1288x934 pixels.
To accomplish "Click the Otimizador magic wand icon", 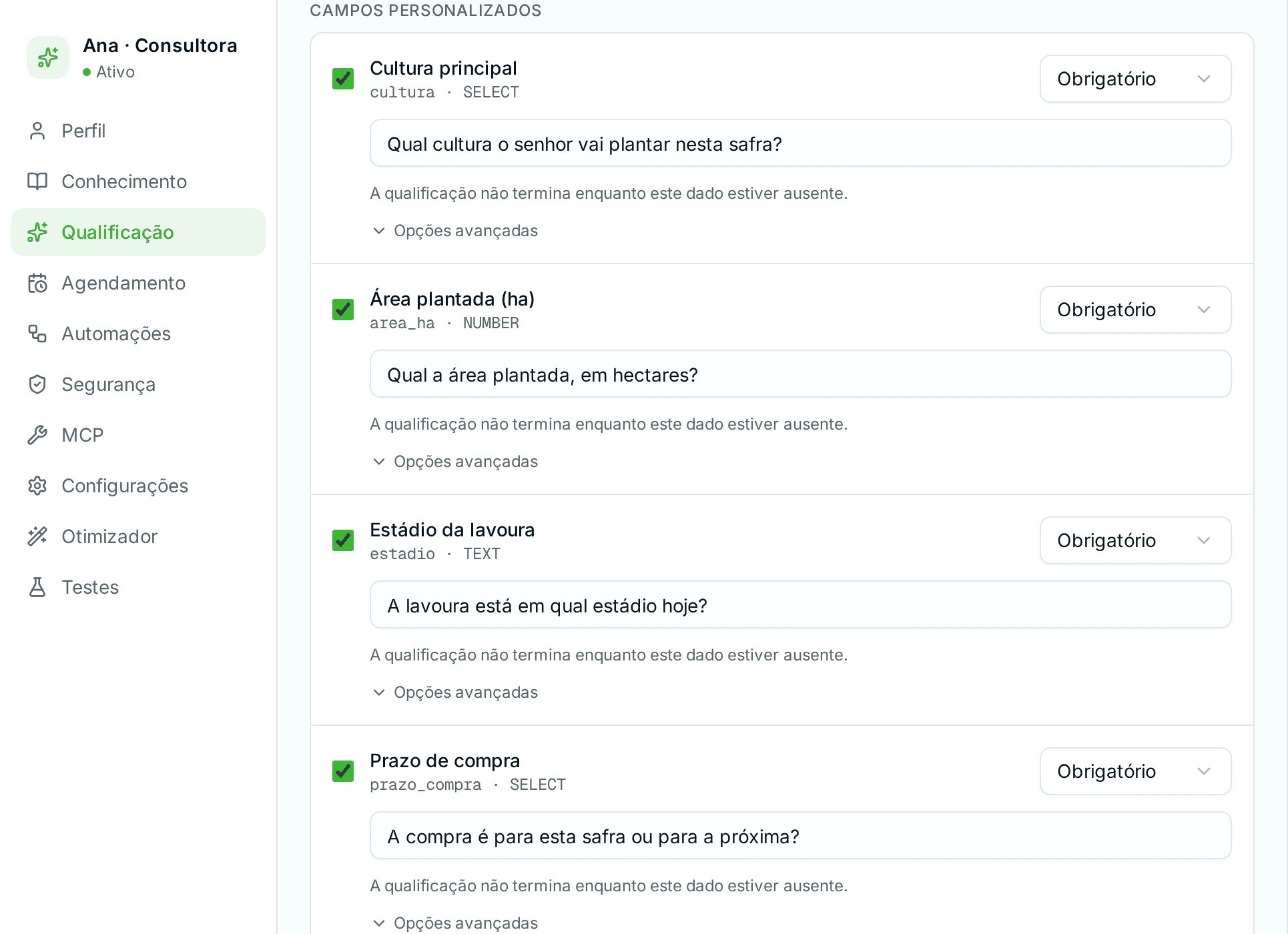I will tap(37, 536).
